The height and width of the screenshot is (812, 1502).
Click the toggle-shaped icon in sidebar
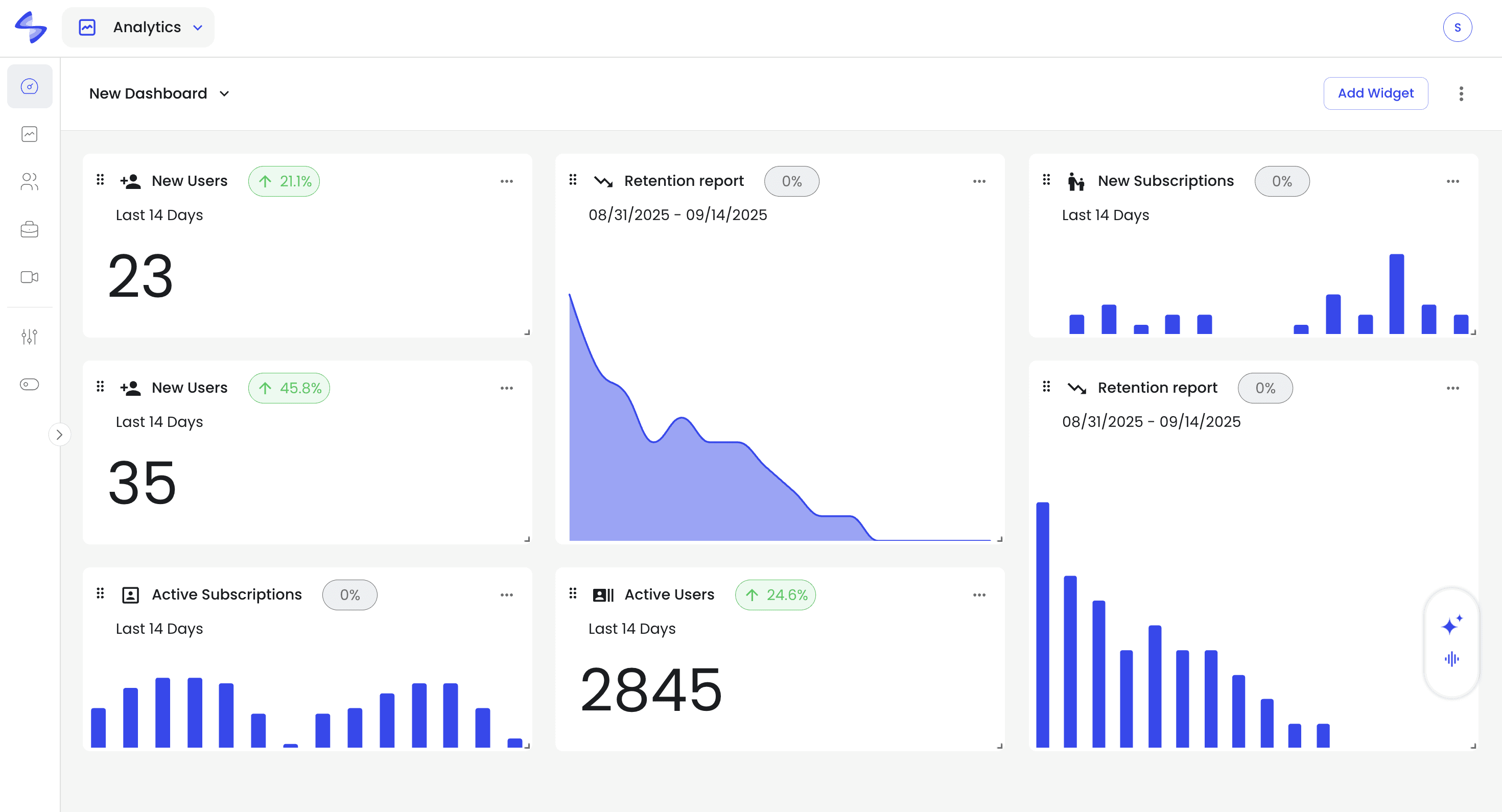(29, 384)
